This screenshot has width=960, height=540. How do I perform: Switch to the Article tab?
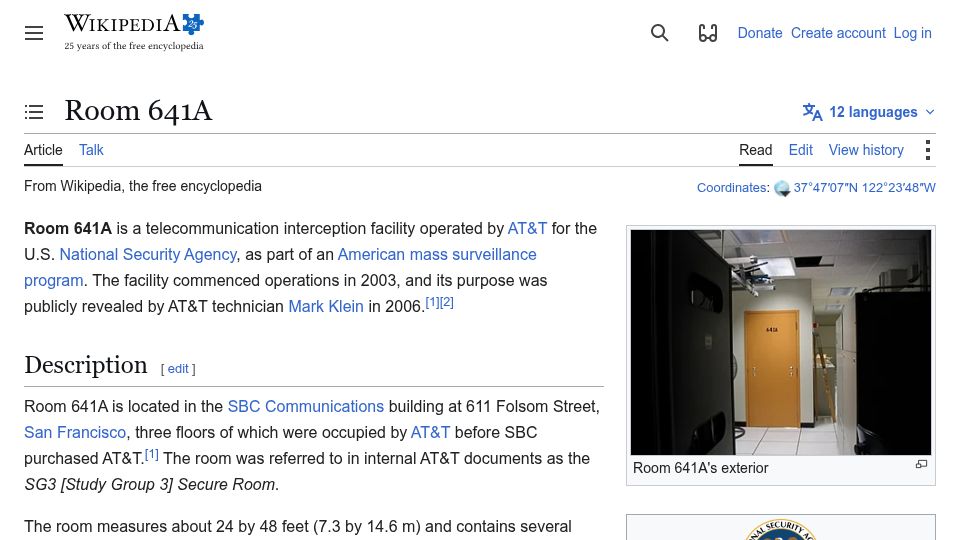[x=43, y=150]
